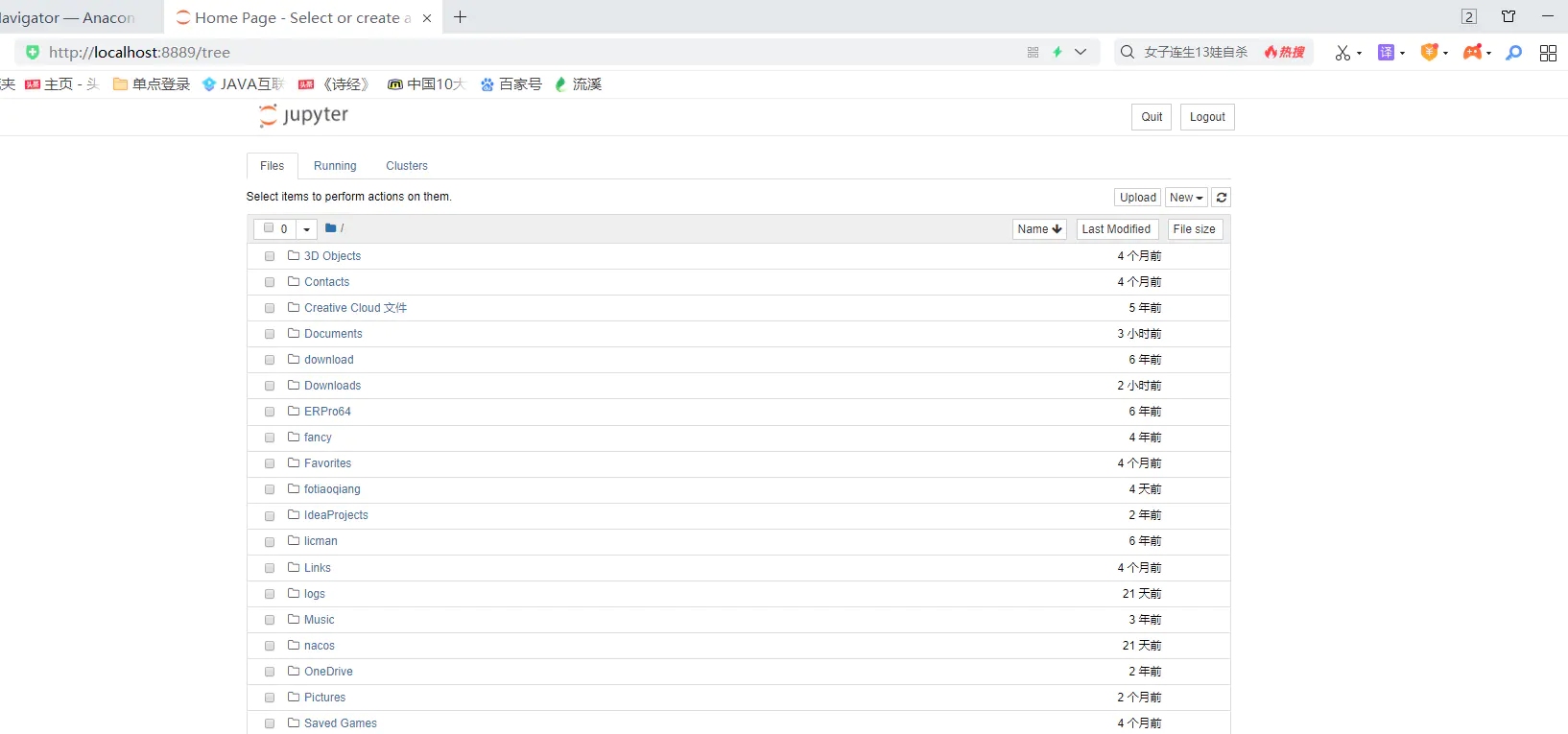The width and height of the screenshot is (1568, 734).
Task: Click the URL address field
Action: [528, 53]
